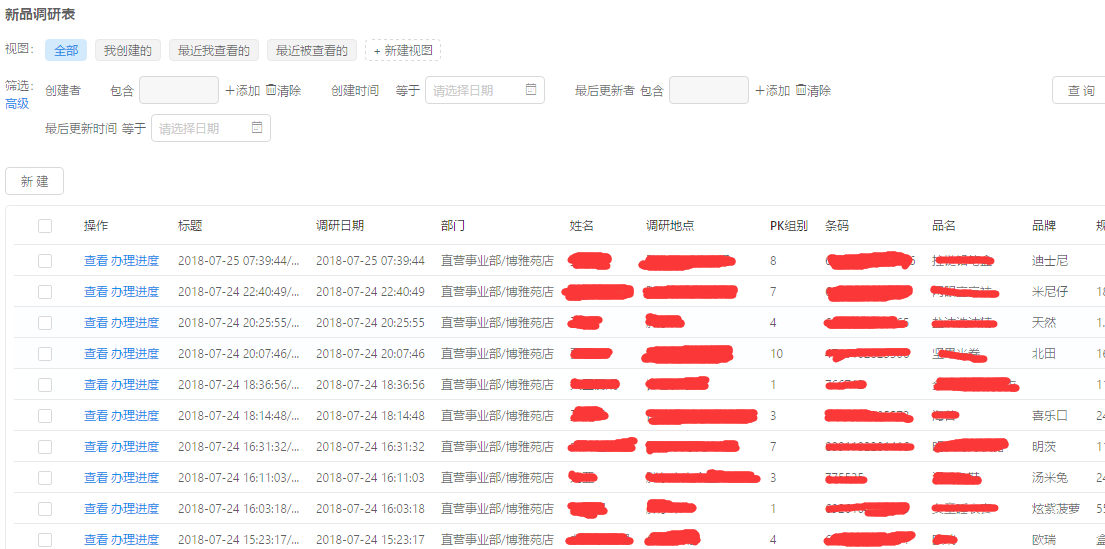Check the row dated 2018-07-24 18:14:48
Image resolution: width=1105 pixels, height=549 pixels.
tap(45, 416)
